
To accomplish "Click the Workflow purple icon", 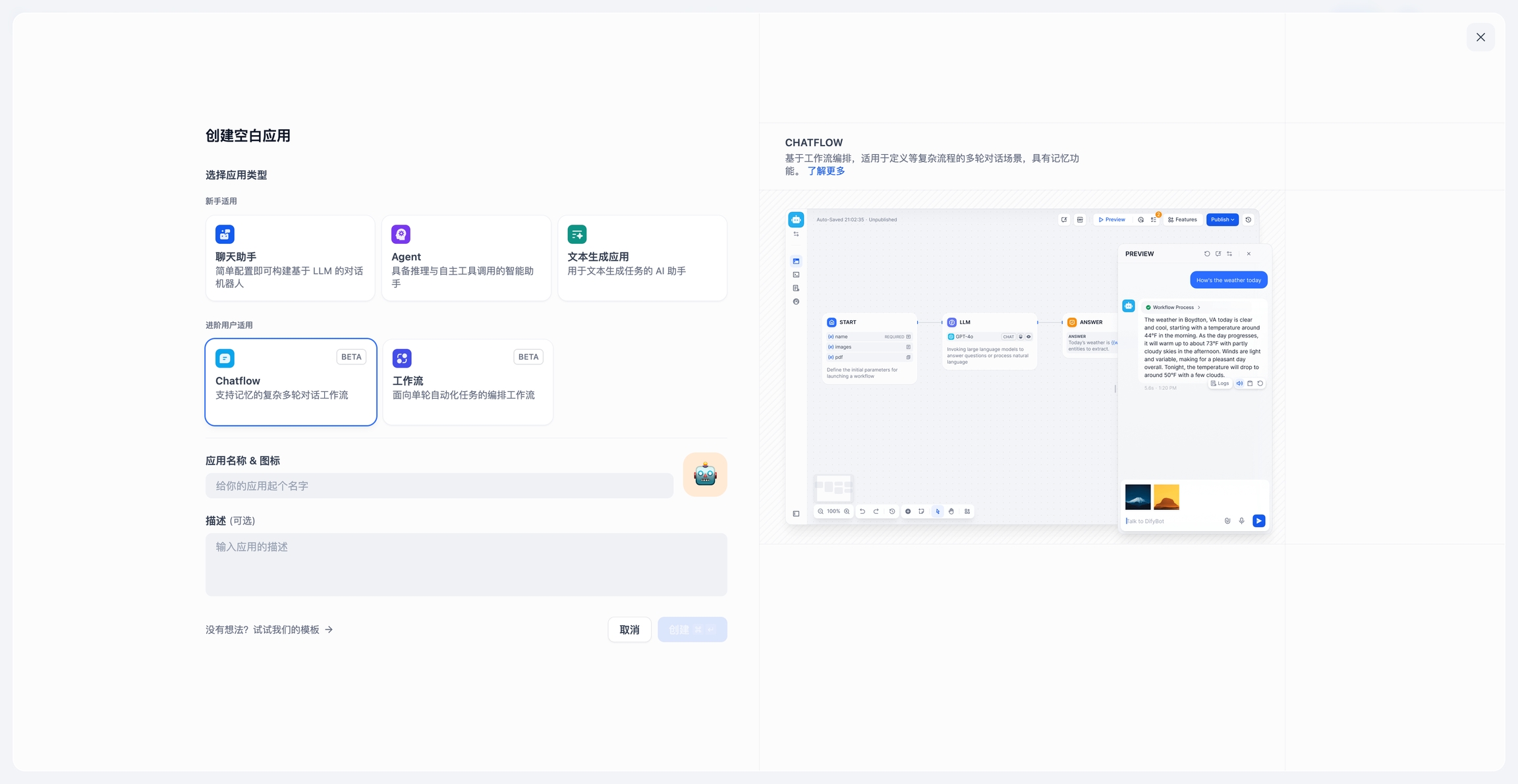I will [402, 358].
